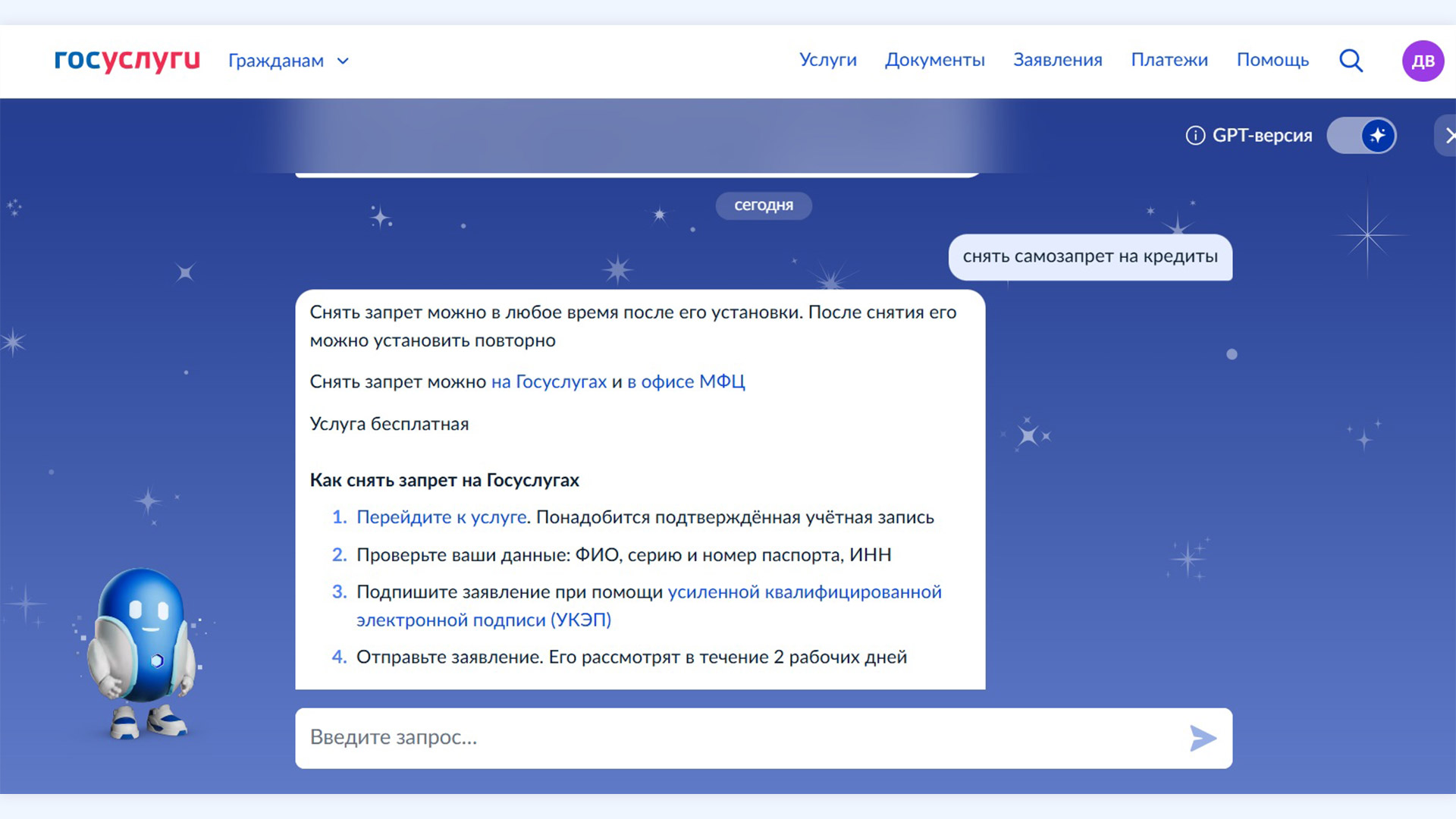Click the 'Перейдите к услуге' link

click(x=441, y=517)
